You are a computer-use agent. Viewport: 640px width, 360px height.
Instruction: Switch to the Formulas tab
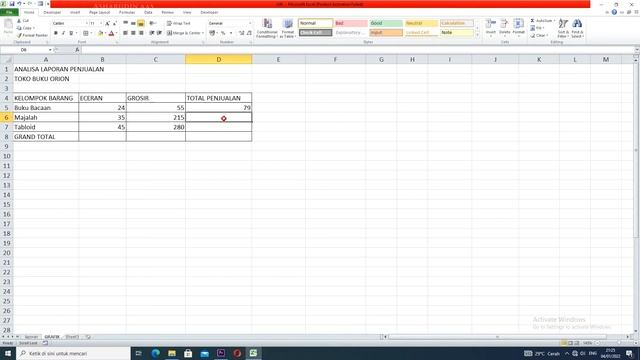(127, 13)
